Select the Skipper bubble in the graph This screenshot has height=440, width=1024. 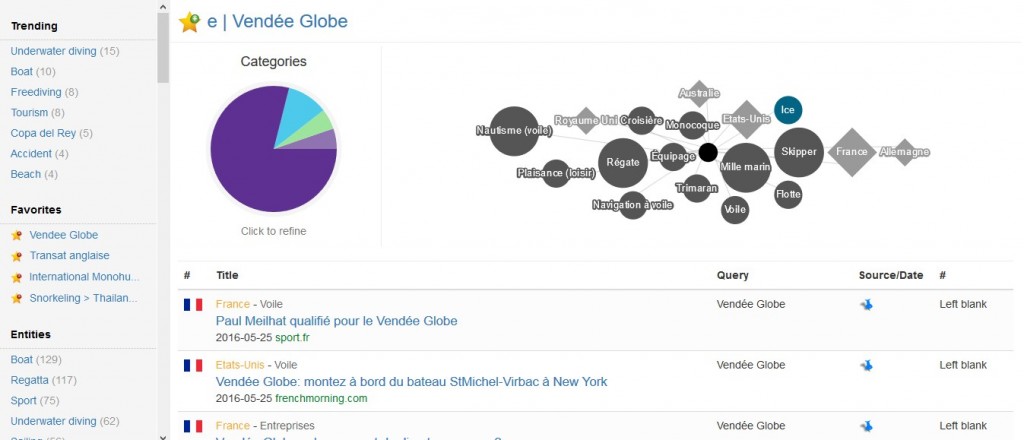point(799,152)
